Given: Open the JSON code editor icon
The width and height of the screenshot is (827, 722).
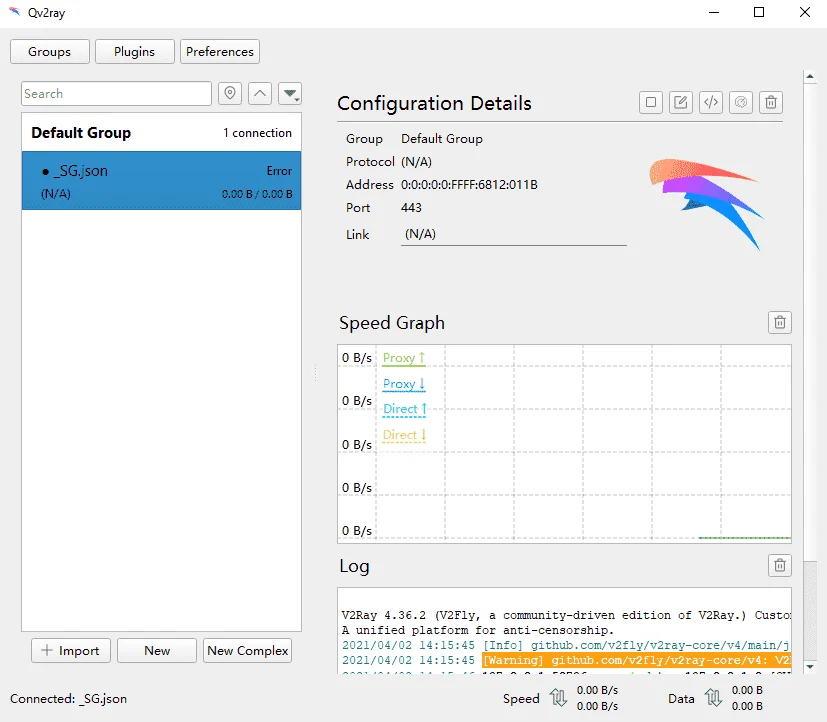Looking at the screenshot, I should pos(711,102).
